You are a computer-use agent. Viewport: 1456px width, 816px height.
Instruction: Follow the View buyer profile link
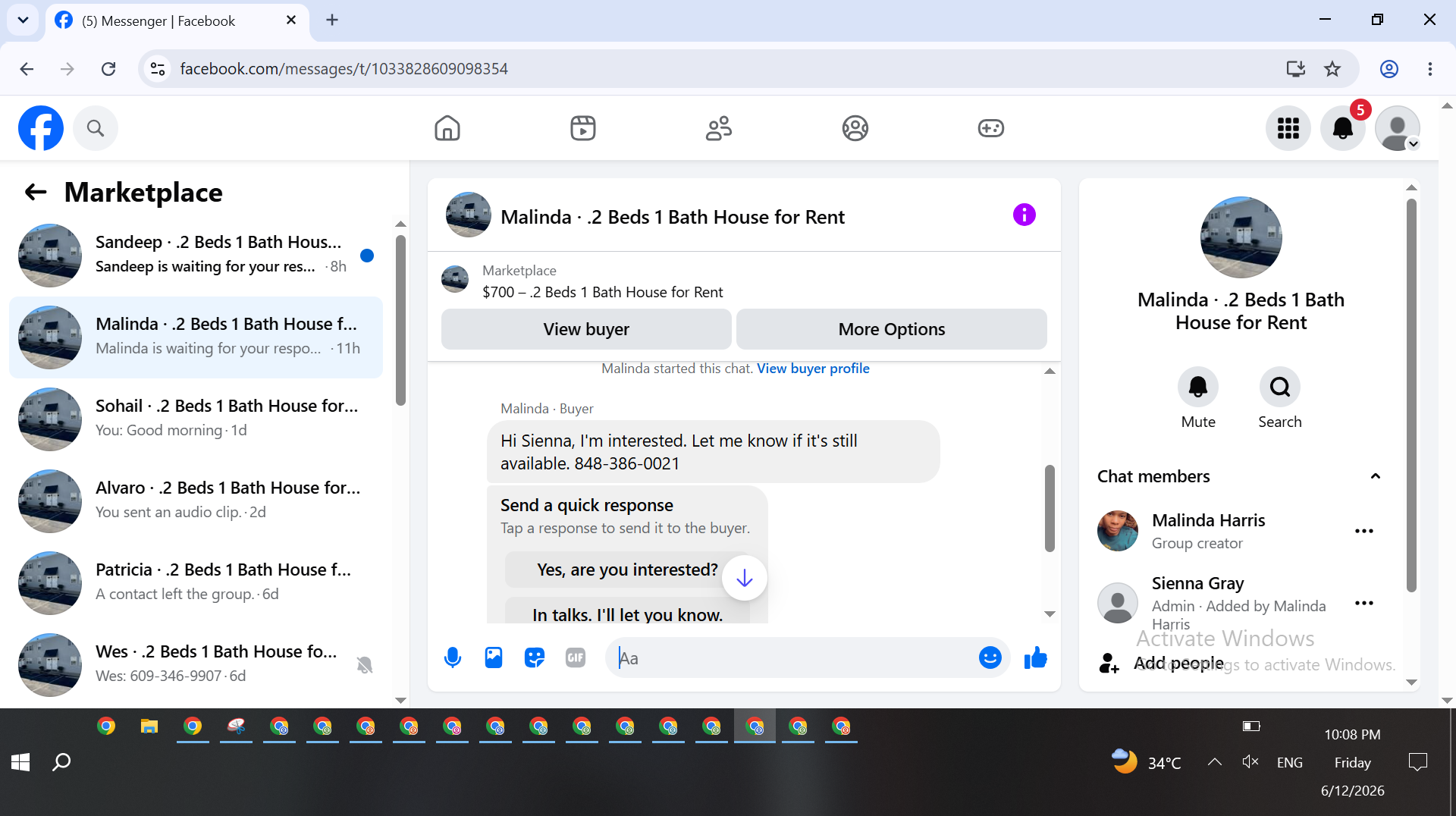pos(813,369)
